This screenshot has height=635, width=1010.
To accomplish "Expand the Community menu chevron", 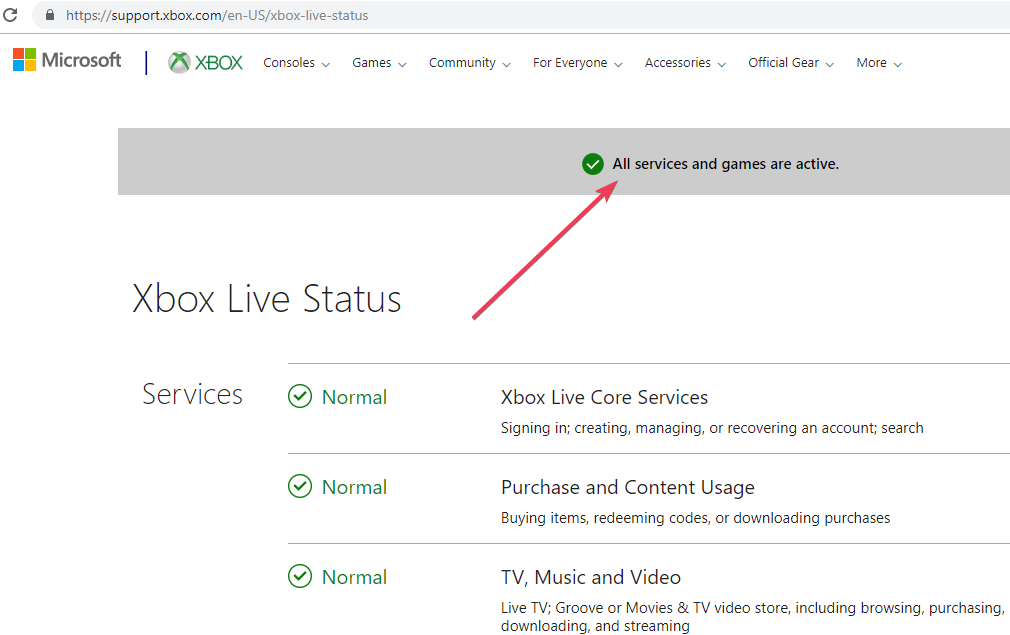I will pos(507,64).
